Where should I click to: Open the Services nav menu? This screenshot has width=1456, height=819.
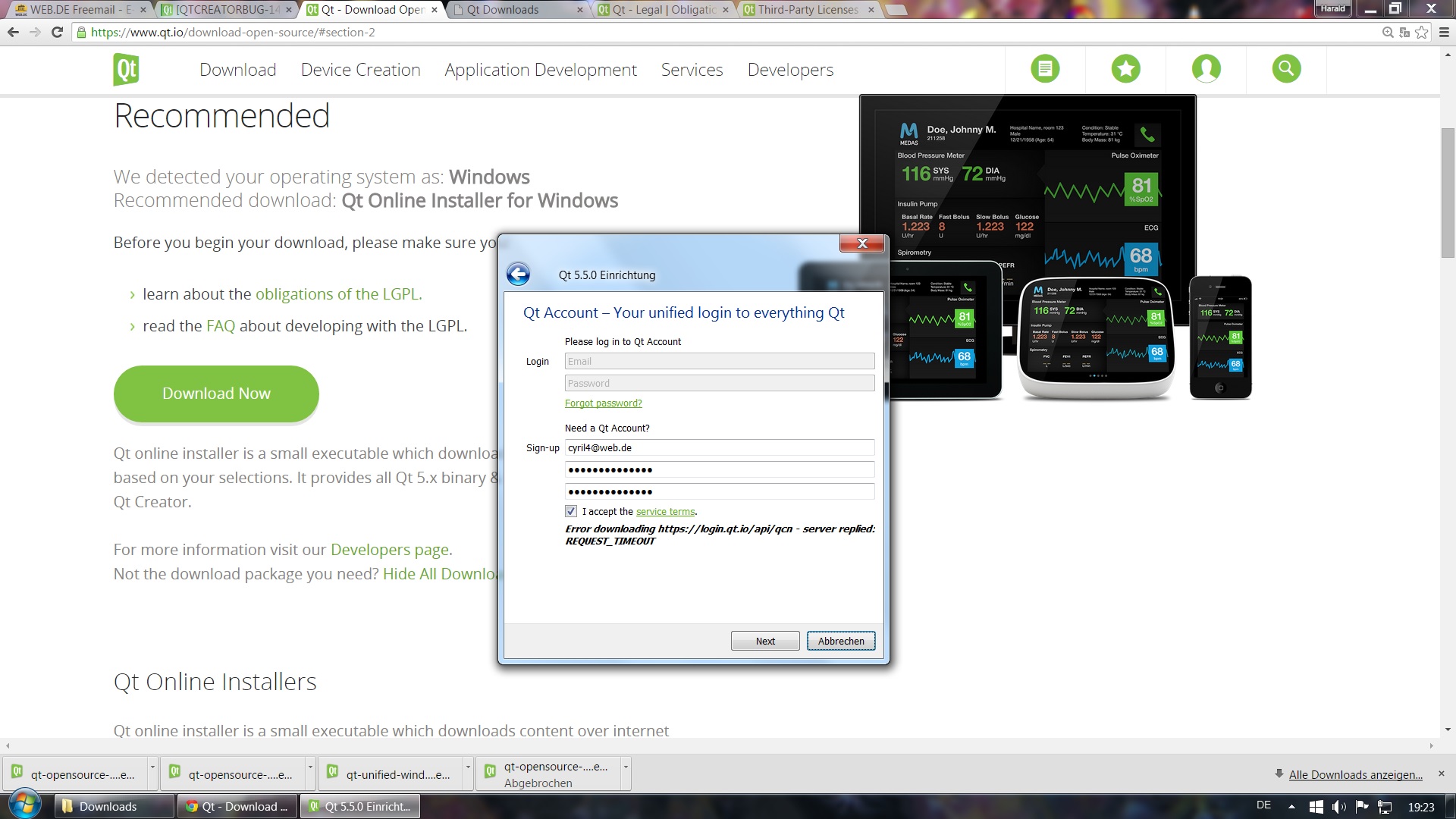[692, 70]
